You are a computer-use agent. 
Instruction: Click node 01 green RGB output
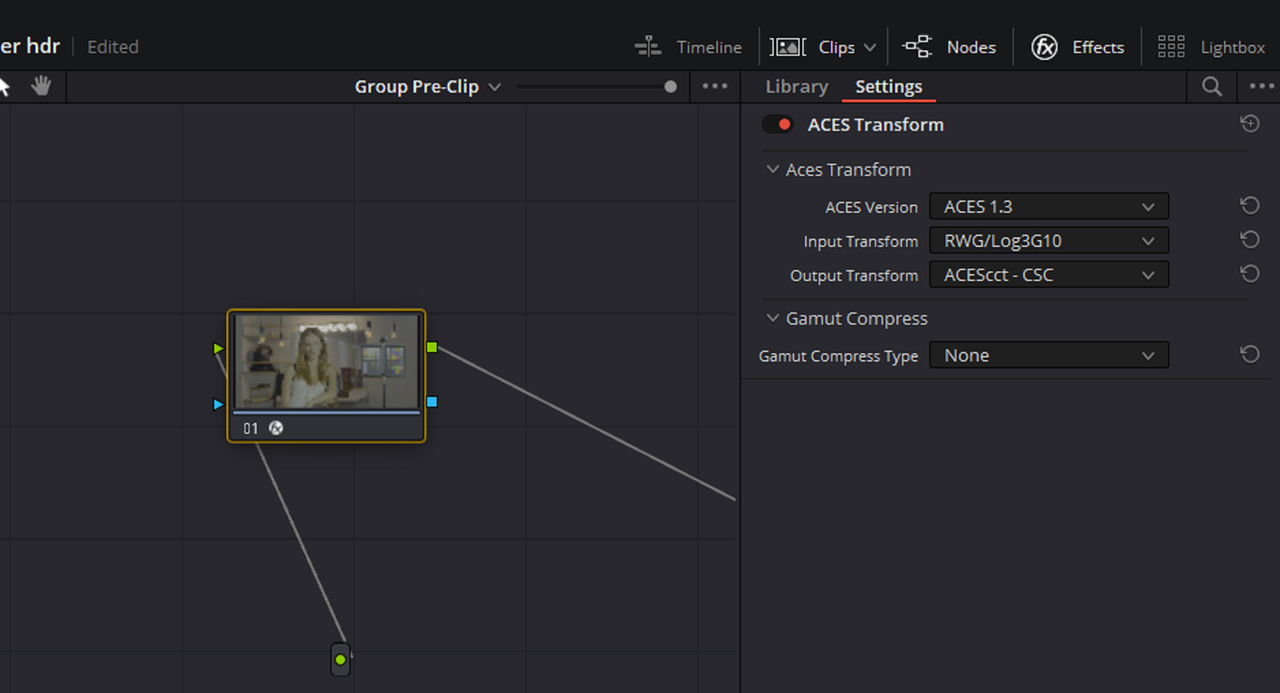[x=432, y=347]
